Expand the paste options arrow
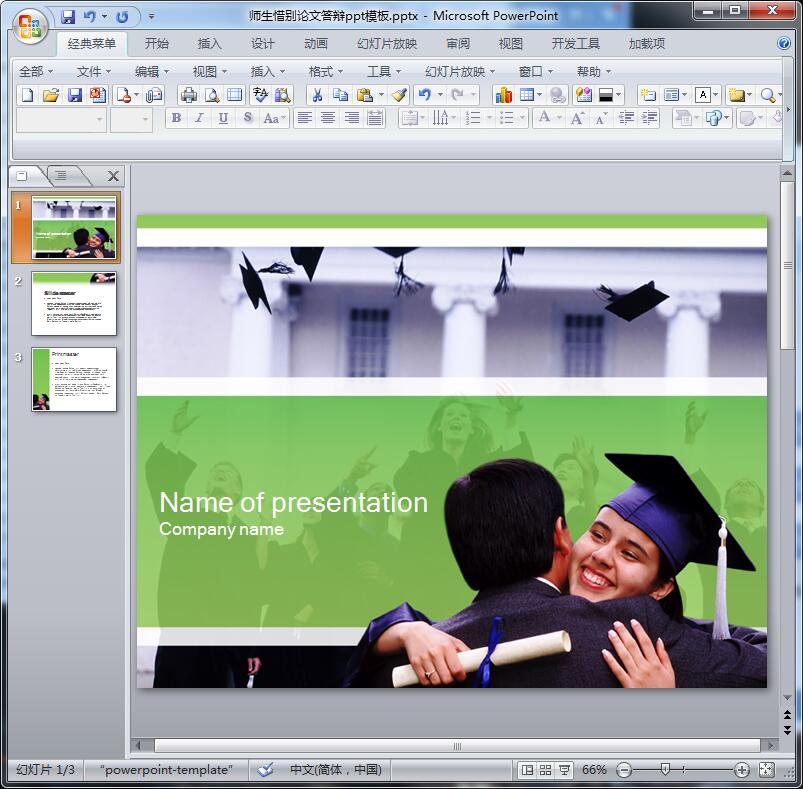The width and height of the screenshot is (803, 789). (381, 95)
